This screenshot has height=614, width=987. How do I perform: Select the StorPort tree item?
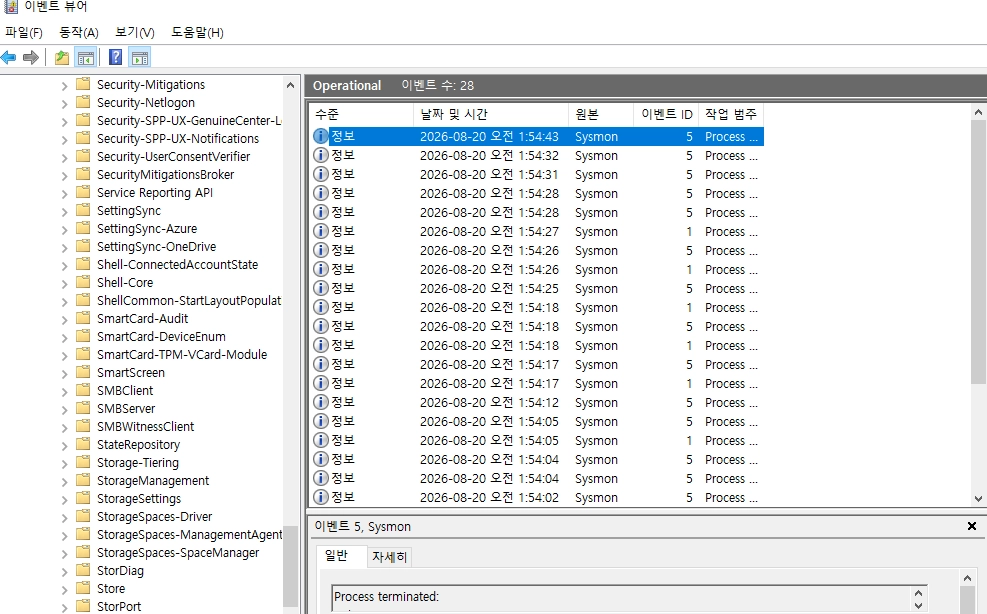[119, 606]
